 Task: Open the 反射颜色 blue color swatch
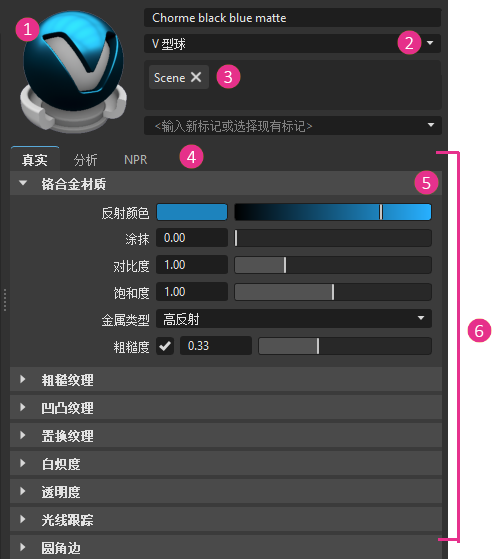click(x=192, y=212)
